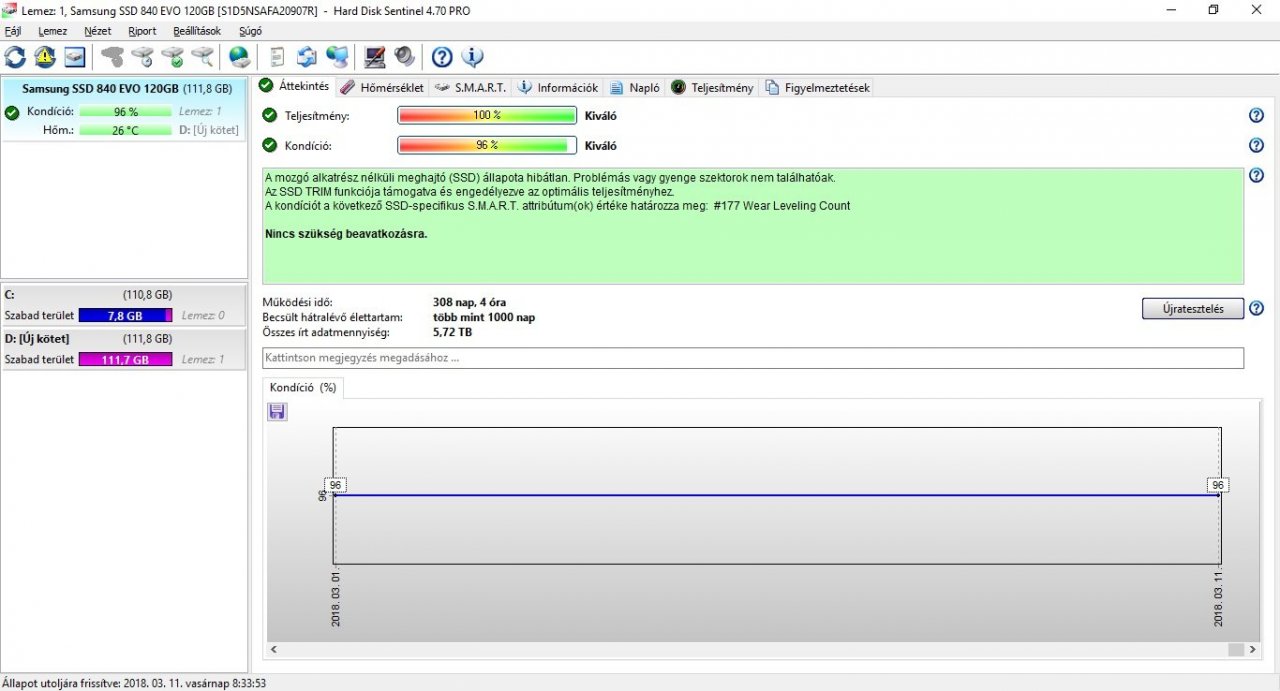
Task: Switch to the Hőmérséklet tab
Action: coord(382,87)
